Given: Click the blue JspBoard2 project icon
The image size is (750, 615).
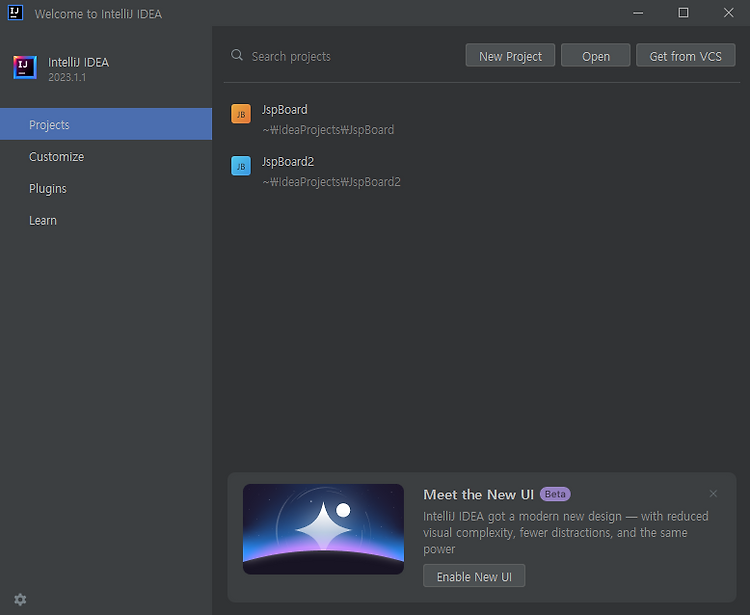Looking at the screenshot, I should [241, 166].
